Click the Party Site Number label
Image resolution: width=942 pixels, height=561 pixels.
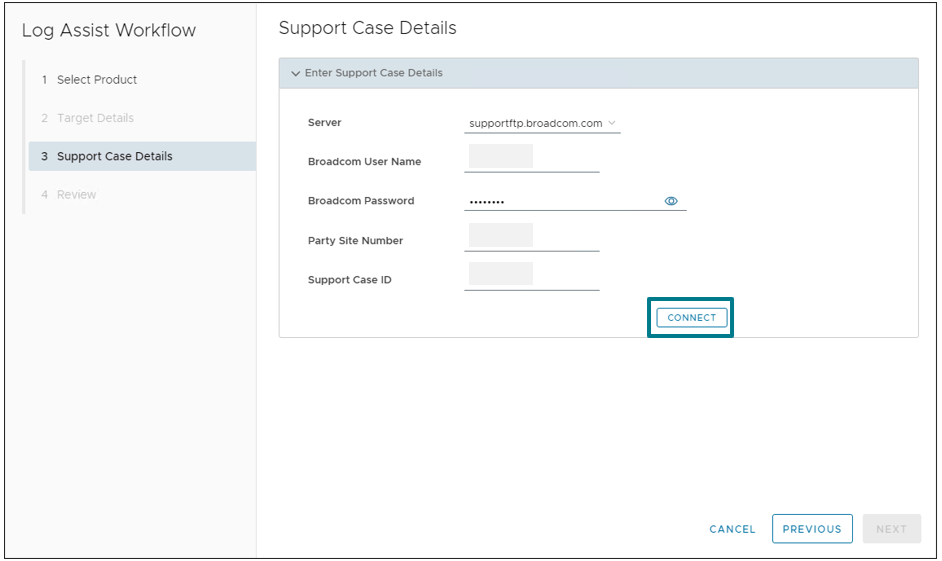coord(355,241)
